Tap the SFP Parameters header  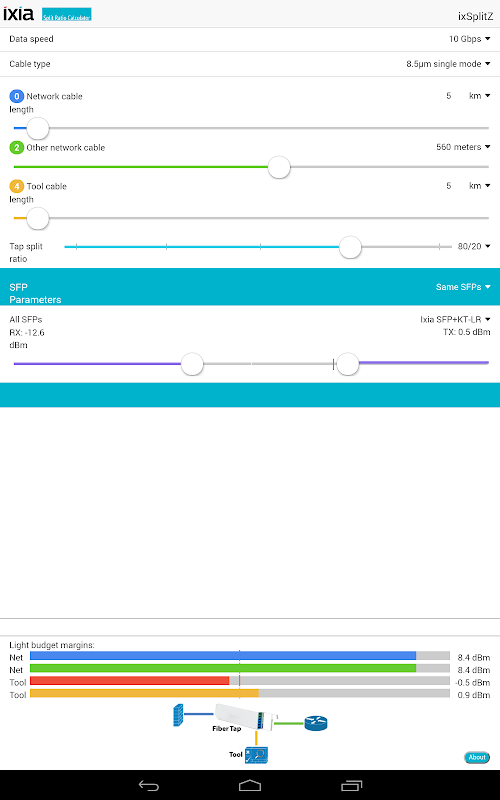pos(35,293)
